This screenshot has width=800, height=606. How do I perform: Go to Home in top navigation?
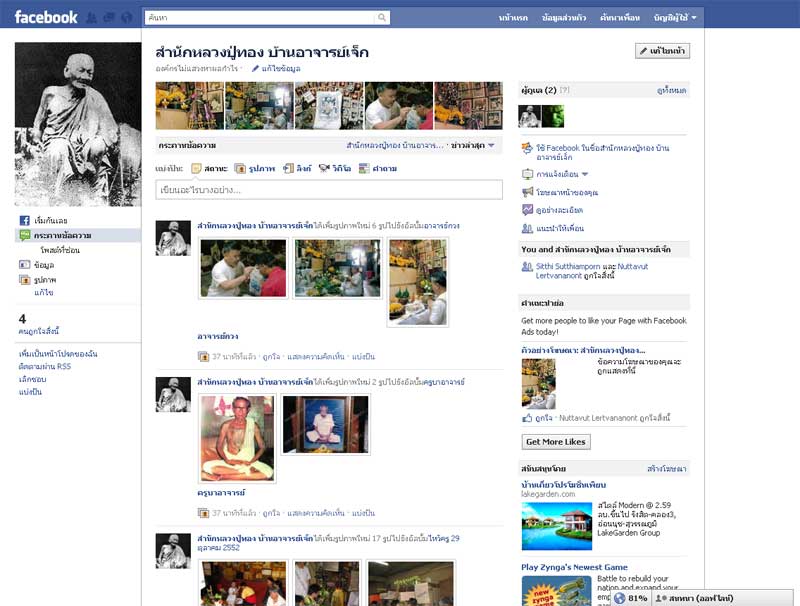click(513, 18)
